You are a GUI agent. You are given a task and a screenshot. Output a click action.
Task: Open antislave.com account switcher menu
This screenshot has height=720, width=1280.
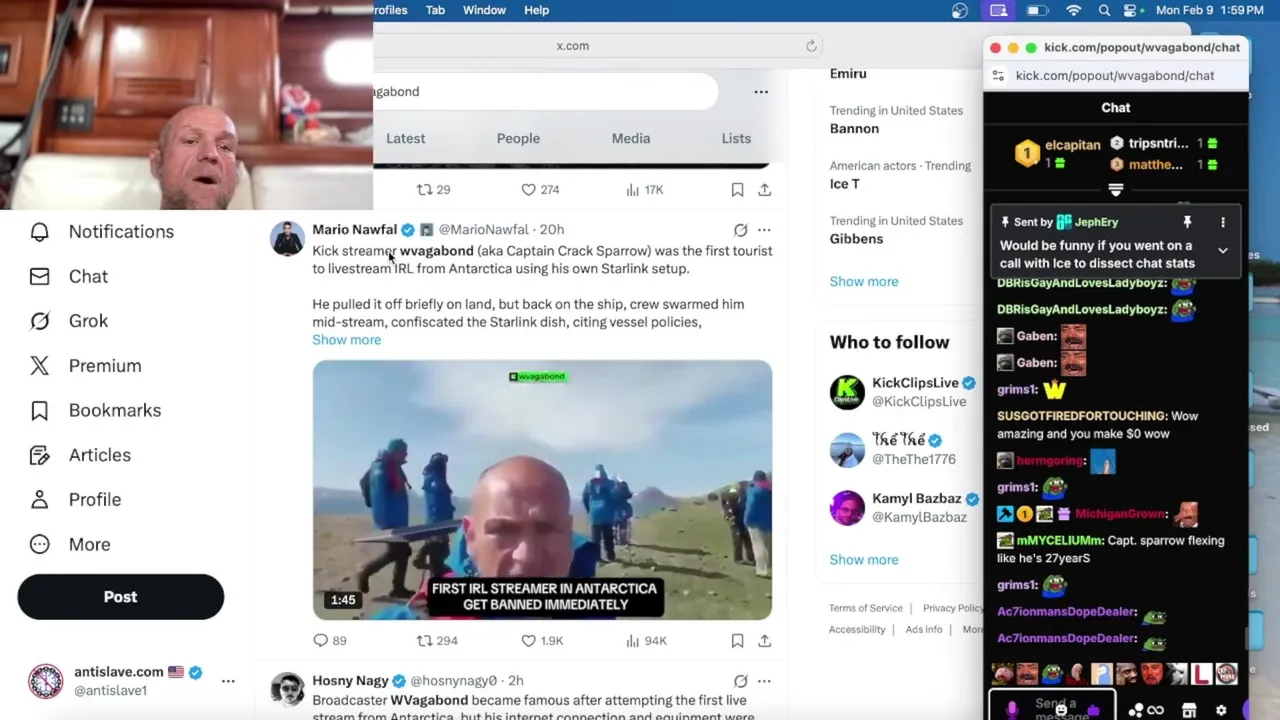228,681
